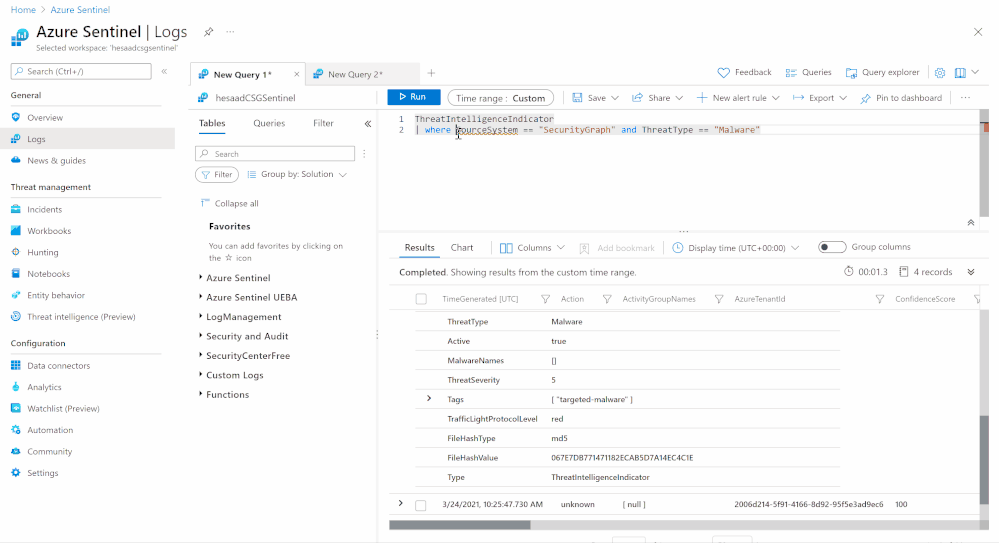This screenshot has height=543, width=999.
Task: Expand LogManagement group
Action: (x=200, y=316)
